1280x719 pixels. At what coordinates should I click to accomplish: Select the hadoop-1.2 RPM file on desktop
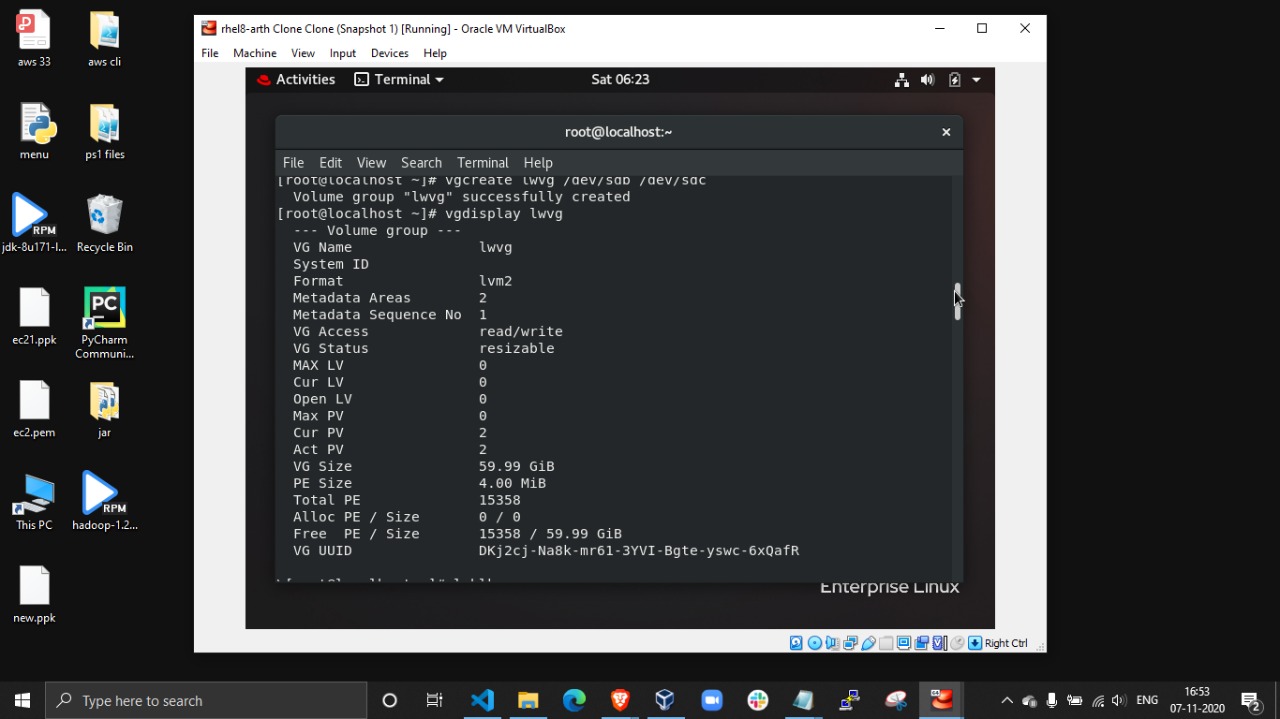[x=104, y=502]
